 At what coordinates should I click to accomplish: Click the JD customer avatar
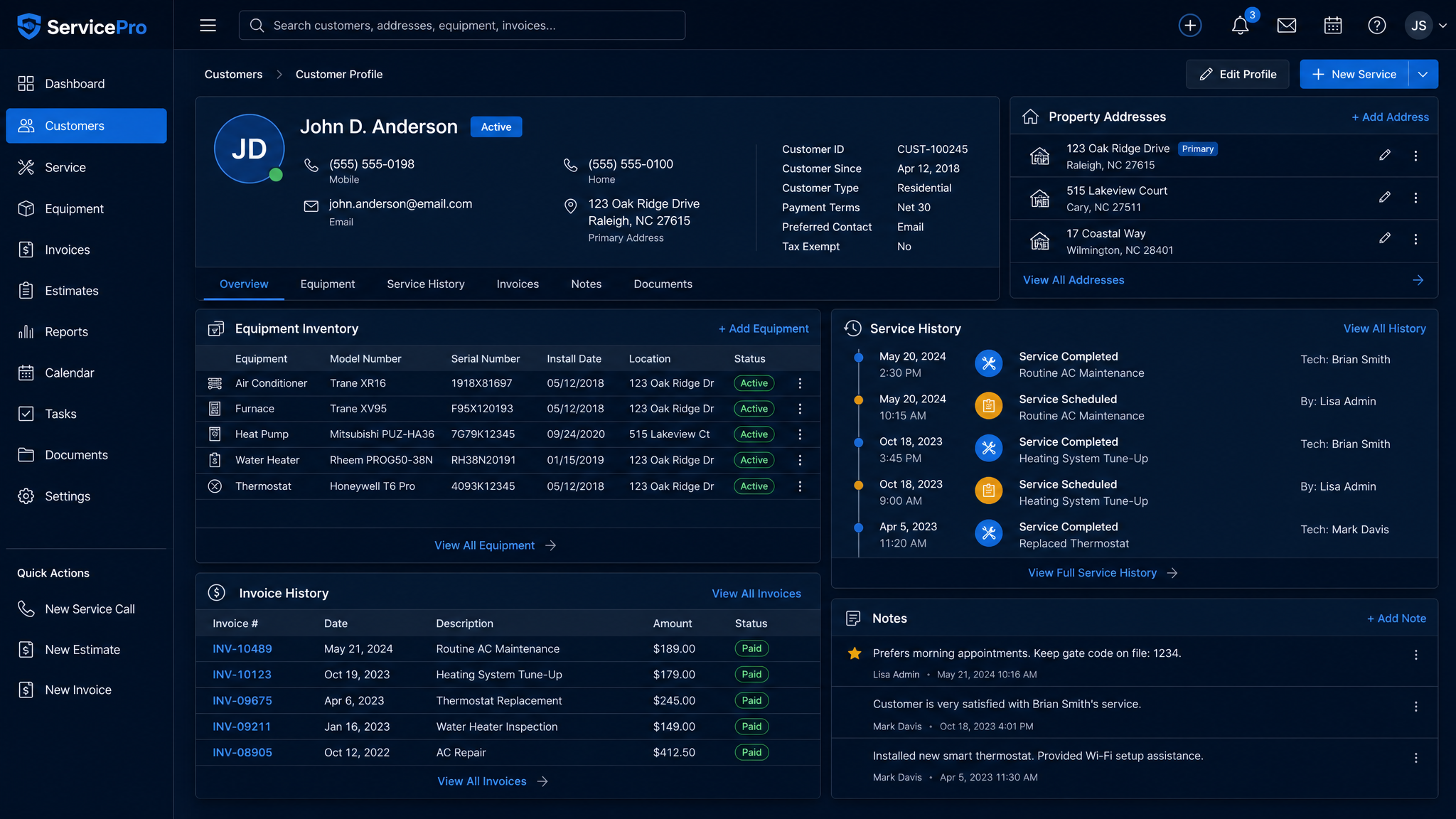click(249, 149)
